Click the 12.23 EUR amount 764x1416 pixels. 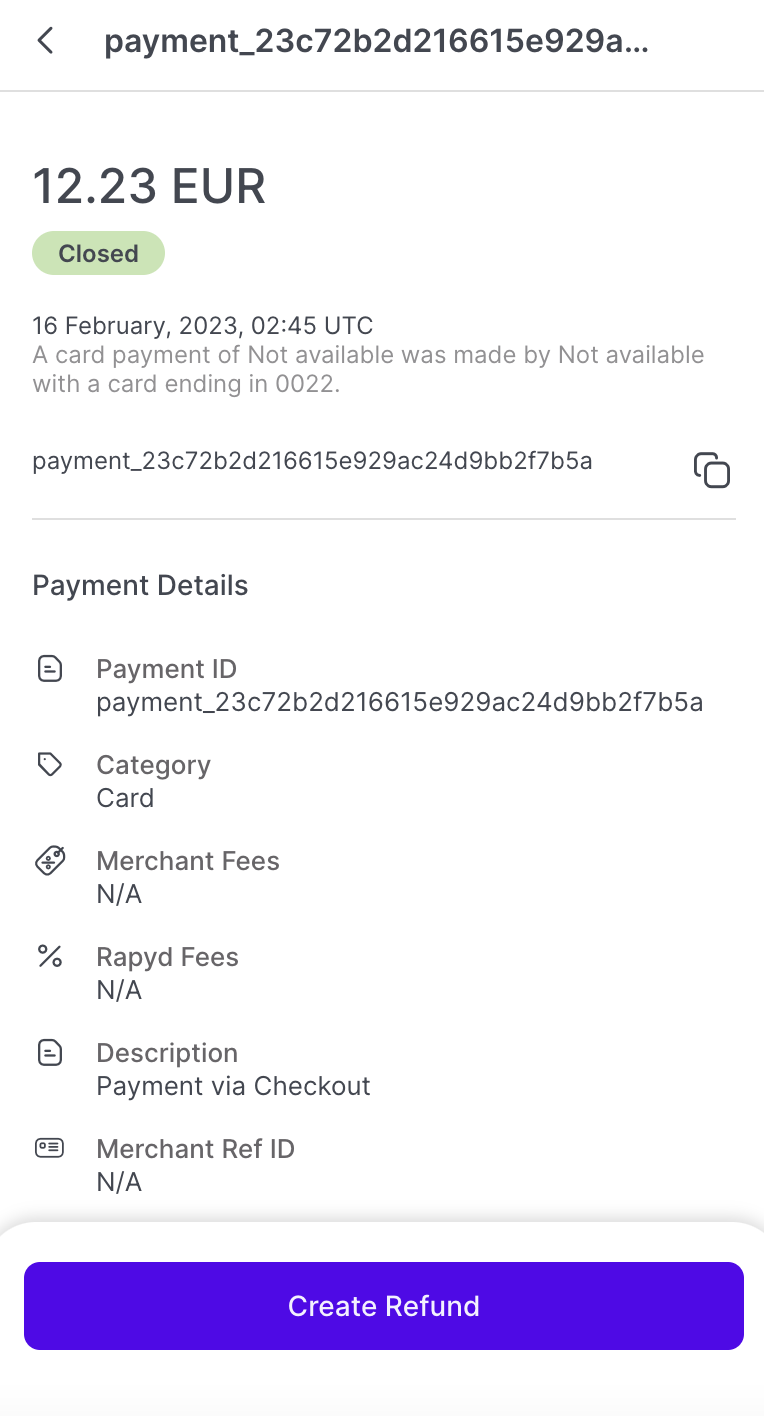(149, 186)
